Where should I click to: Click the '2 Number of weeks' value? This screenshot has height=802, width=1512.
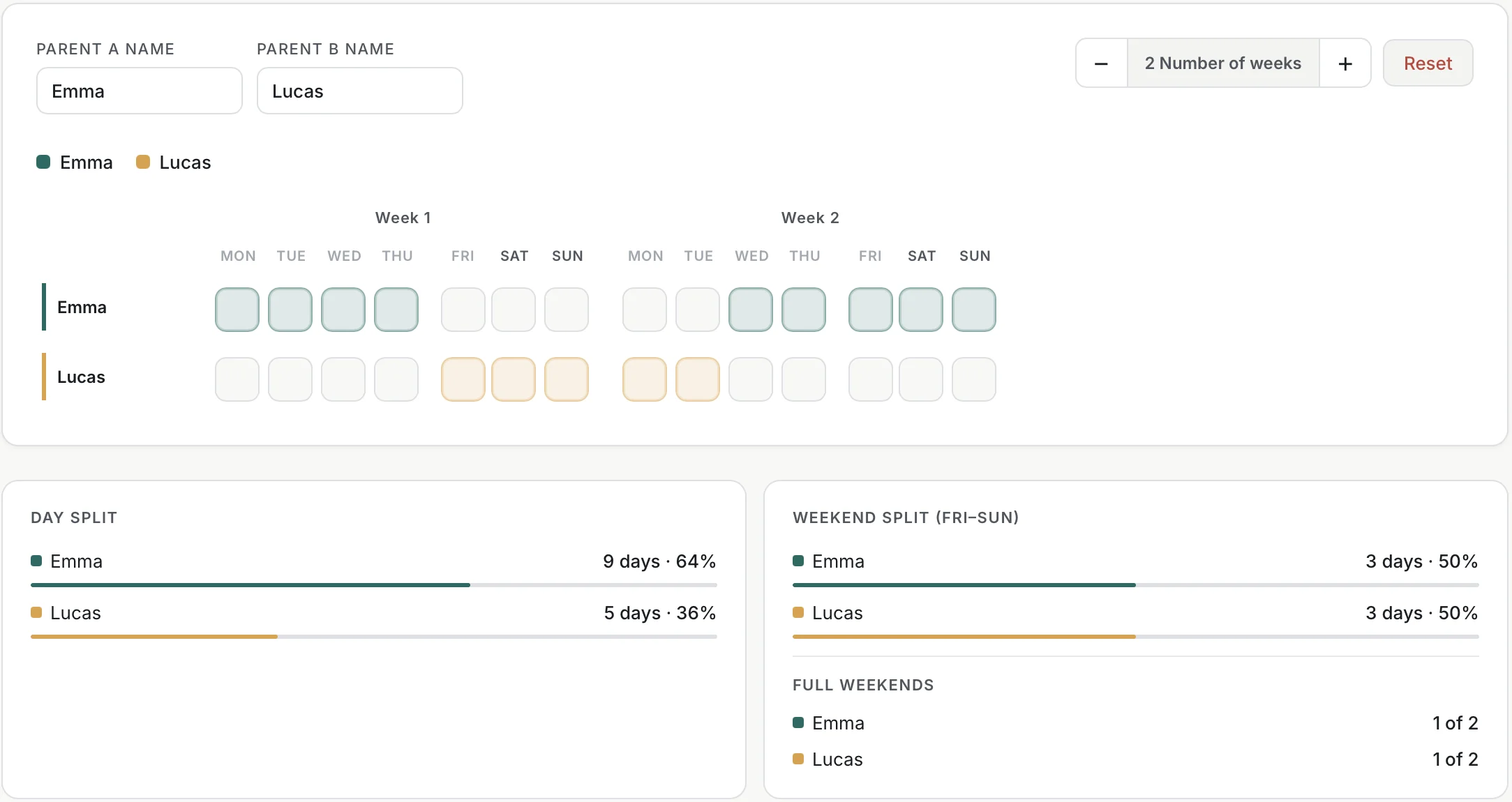tap(1223, 63)
